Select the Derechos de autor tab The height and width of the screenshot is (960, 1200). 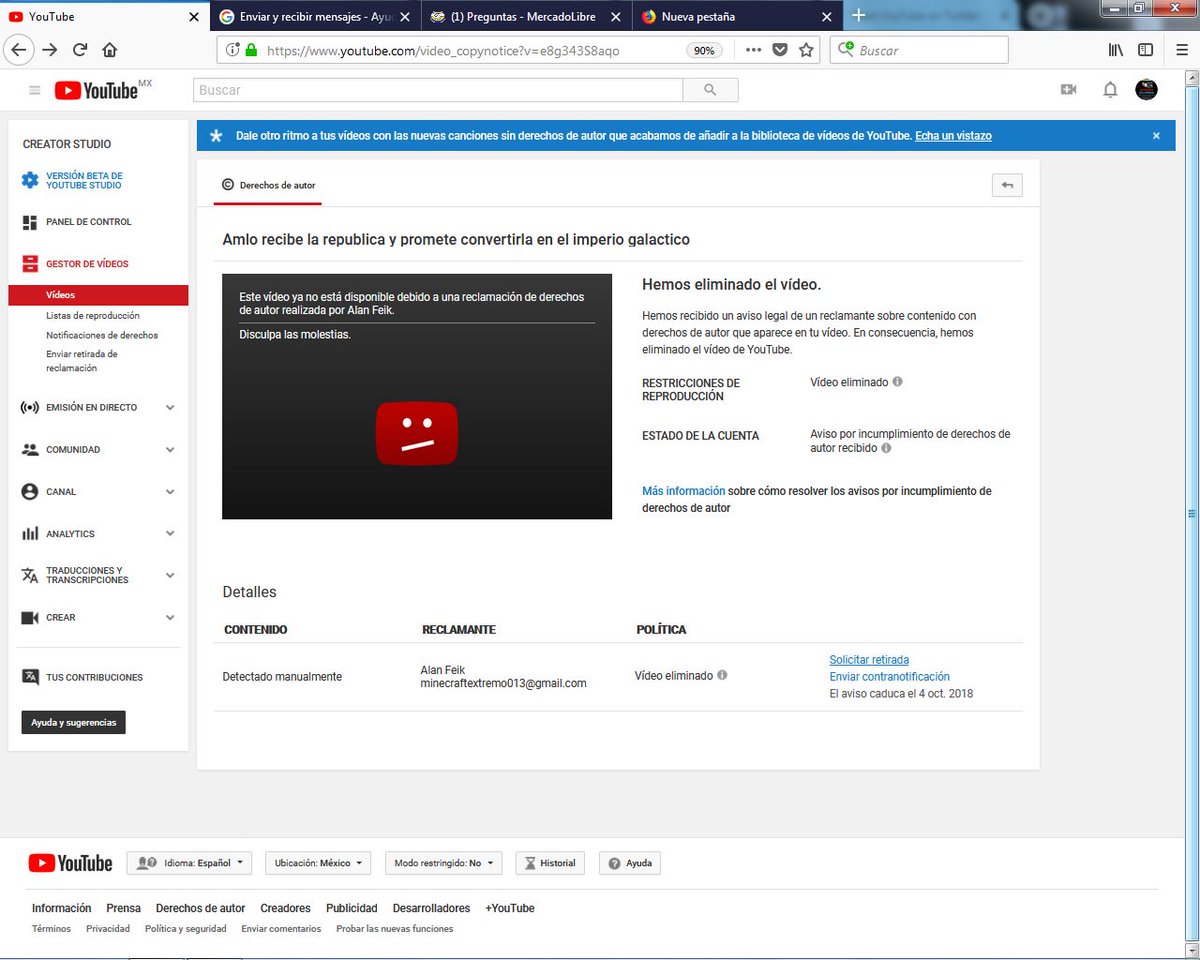[268, 185]
